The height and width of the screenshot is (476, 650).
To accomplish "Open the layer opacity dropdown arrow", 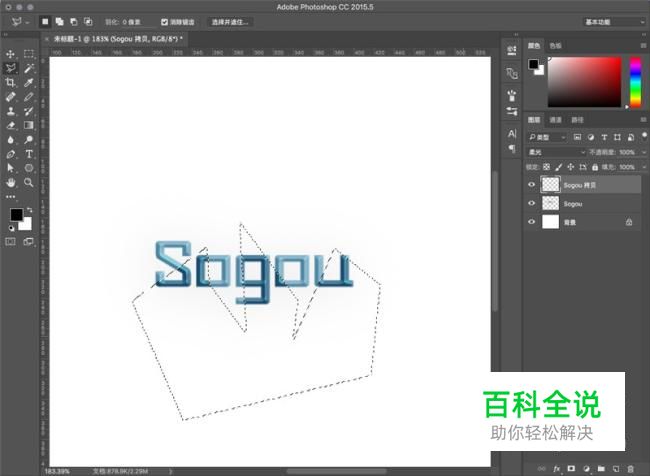I will pyautogui.click(x=643, y=152).
